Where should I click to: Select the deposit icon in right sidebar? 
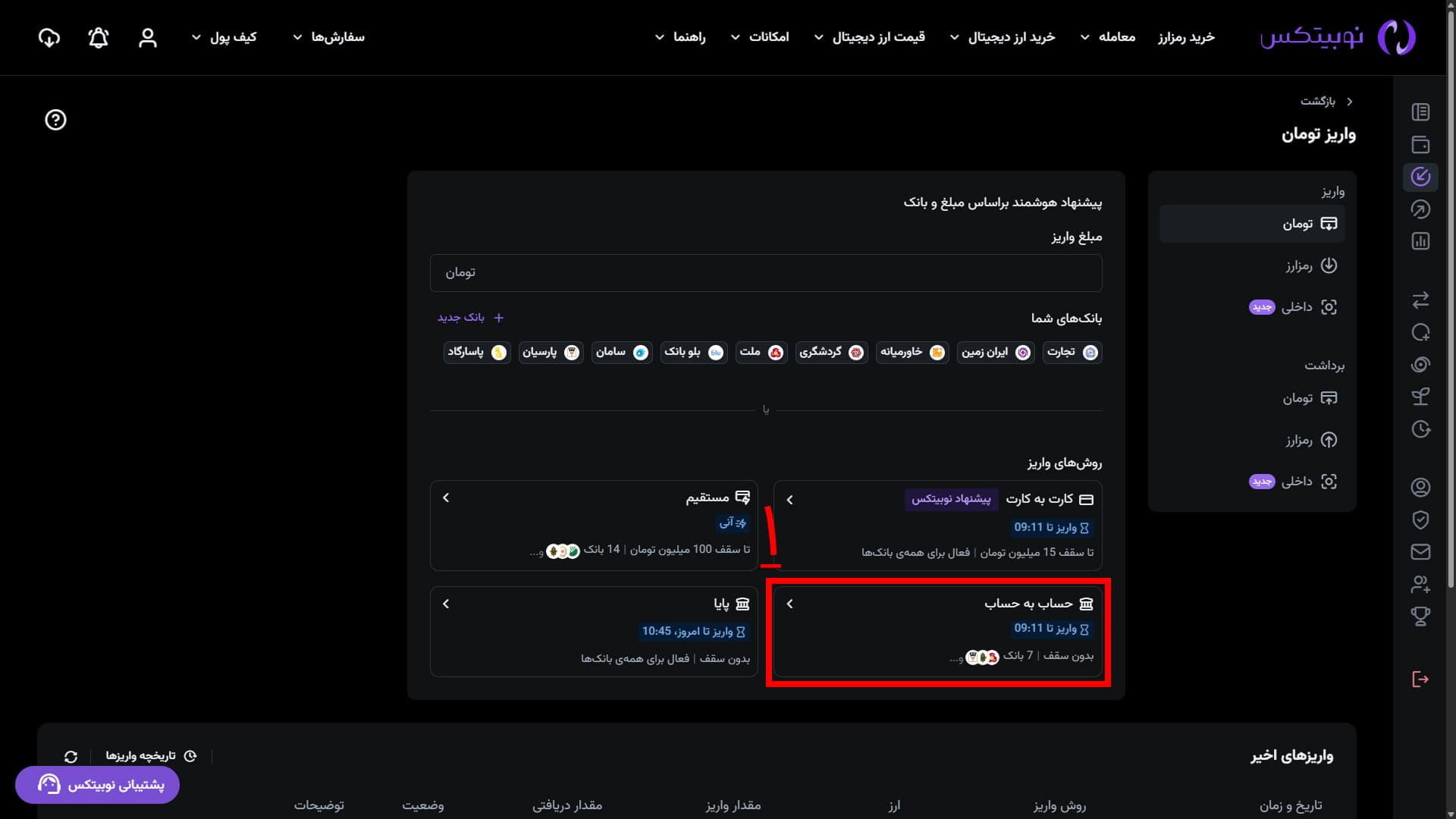point(1420,177)
